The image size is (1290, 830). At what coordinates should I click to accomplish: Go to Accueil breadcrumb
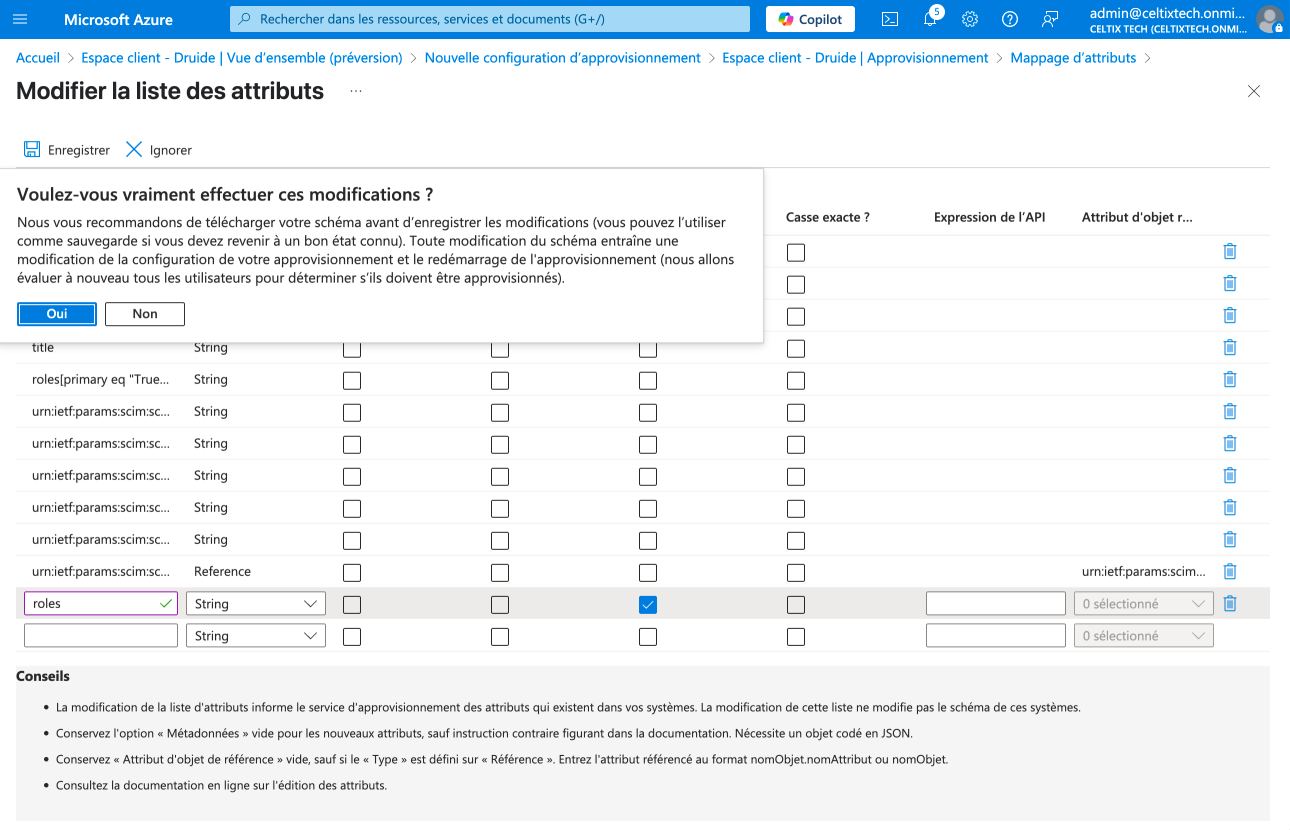coord(38,58)
